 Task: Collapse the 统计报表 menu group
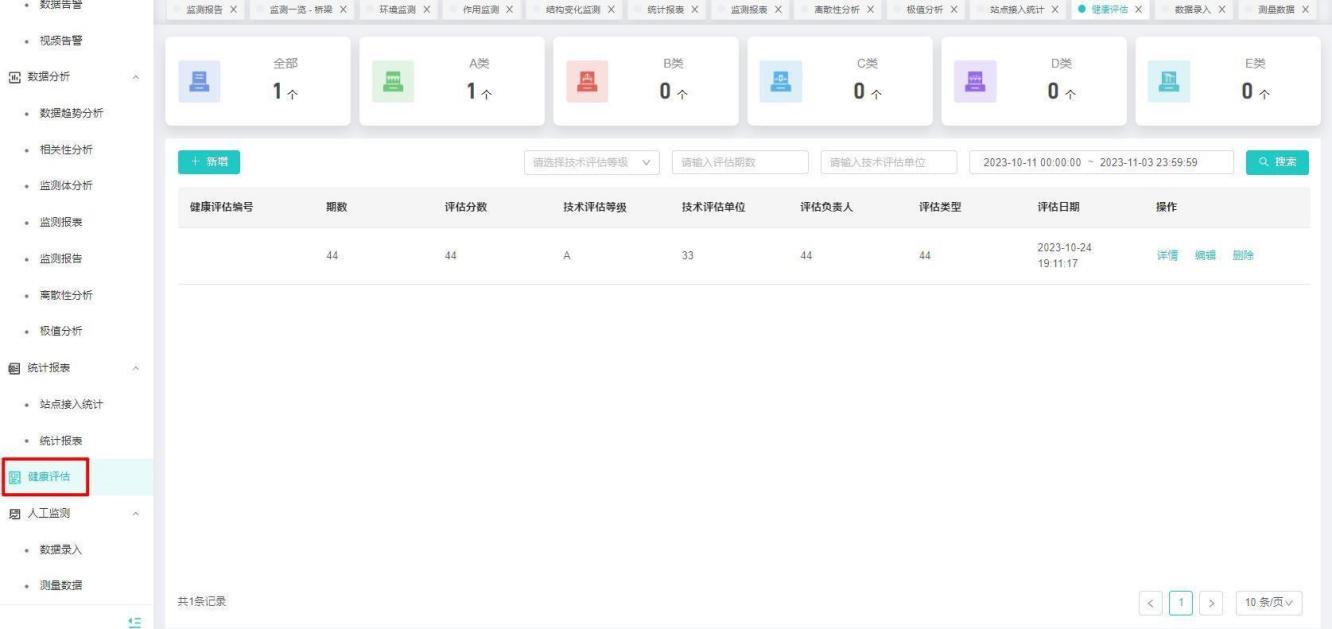135,367
